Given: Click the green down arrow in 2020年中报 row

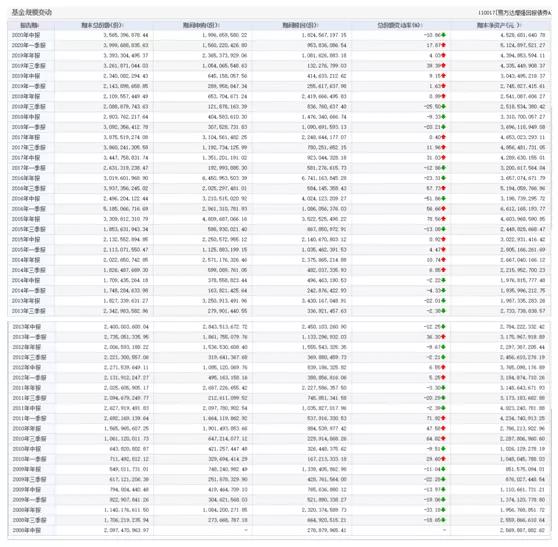Looking at the screenshot, I should click(443, 35).
